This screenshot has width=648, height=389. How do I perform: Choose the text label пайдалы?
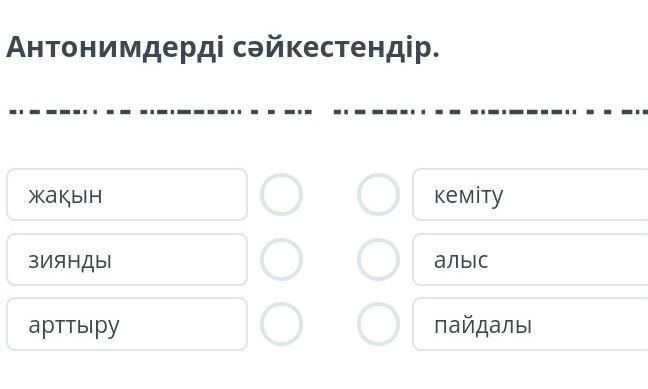coord(483,325)
